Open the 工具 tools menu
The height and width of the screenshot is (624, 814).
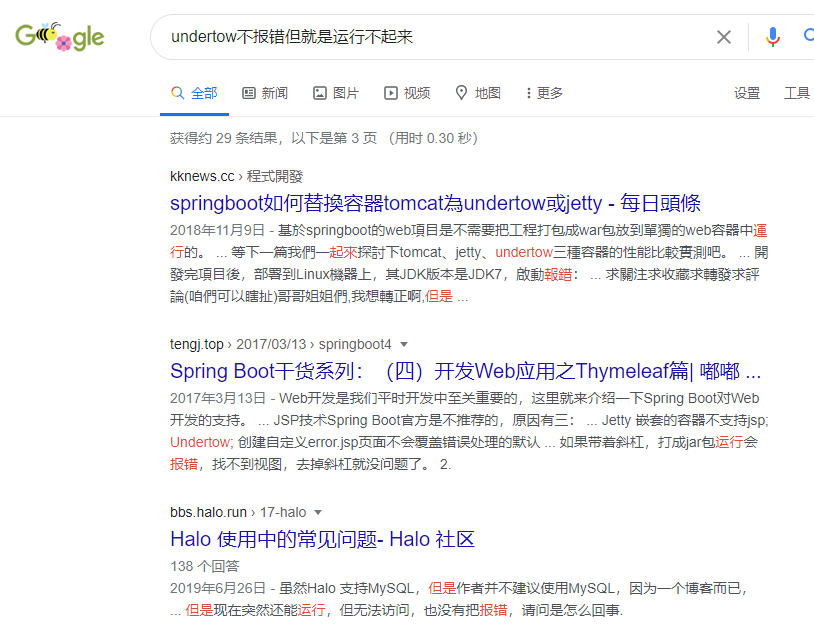[x=797, y=92]
